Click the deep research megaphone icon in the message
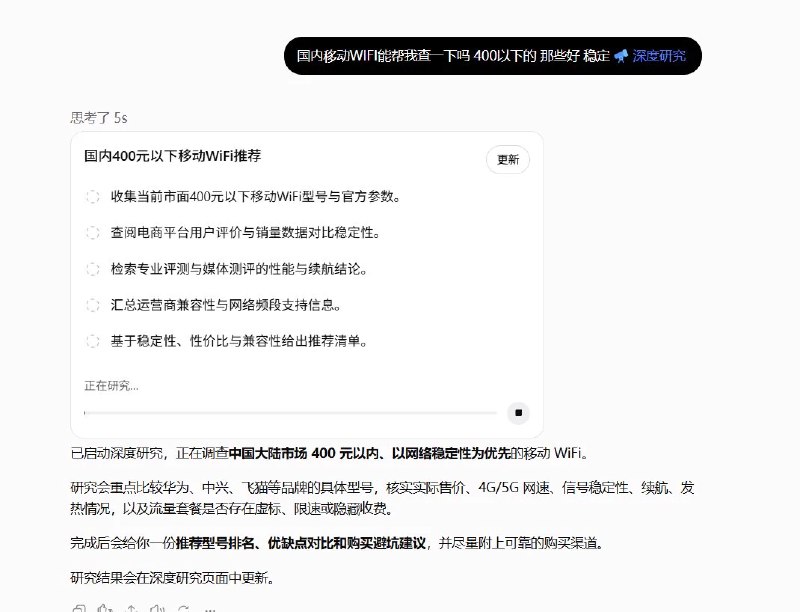 click(x=621, y=56)
